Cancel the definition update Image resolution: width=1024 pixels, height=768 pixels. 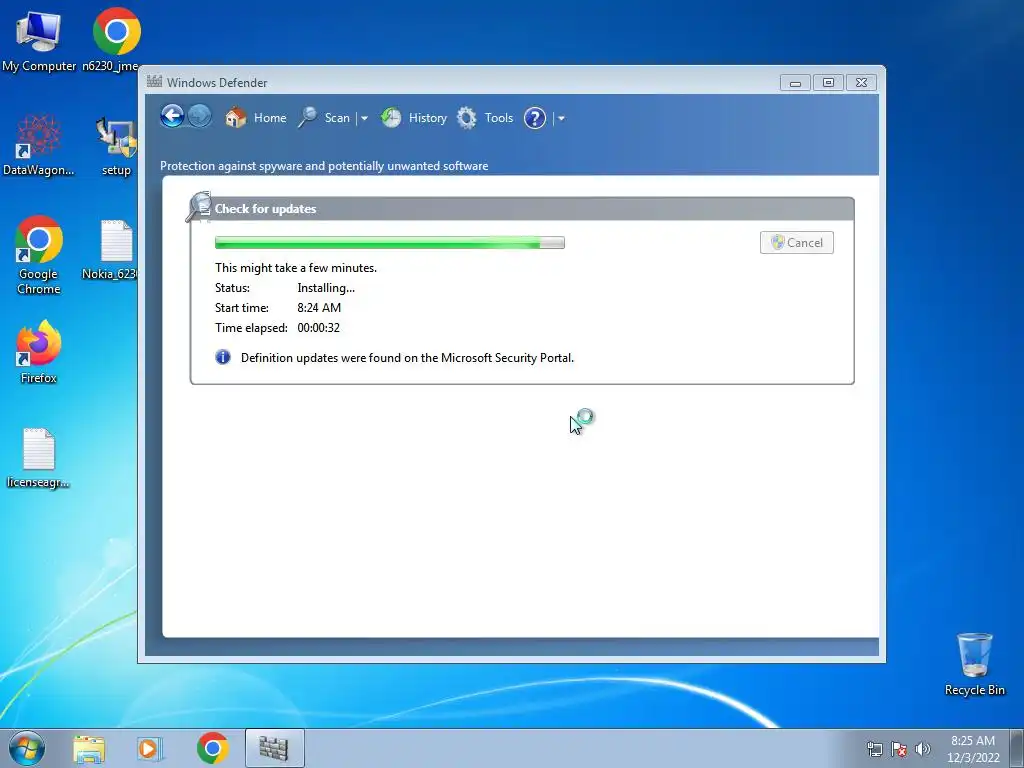click(x=797, y=242)
